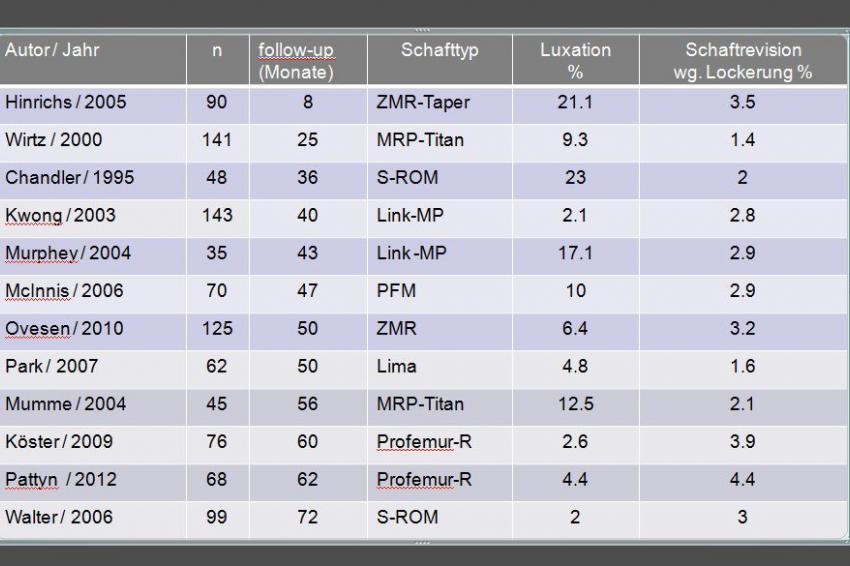Grab the top-center table resize handle
The height and width of the screenshot is (566, 850).
(422, 29)
